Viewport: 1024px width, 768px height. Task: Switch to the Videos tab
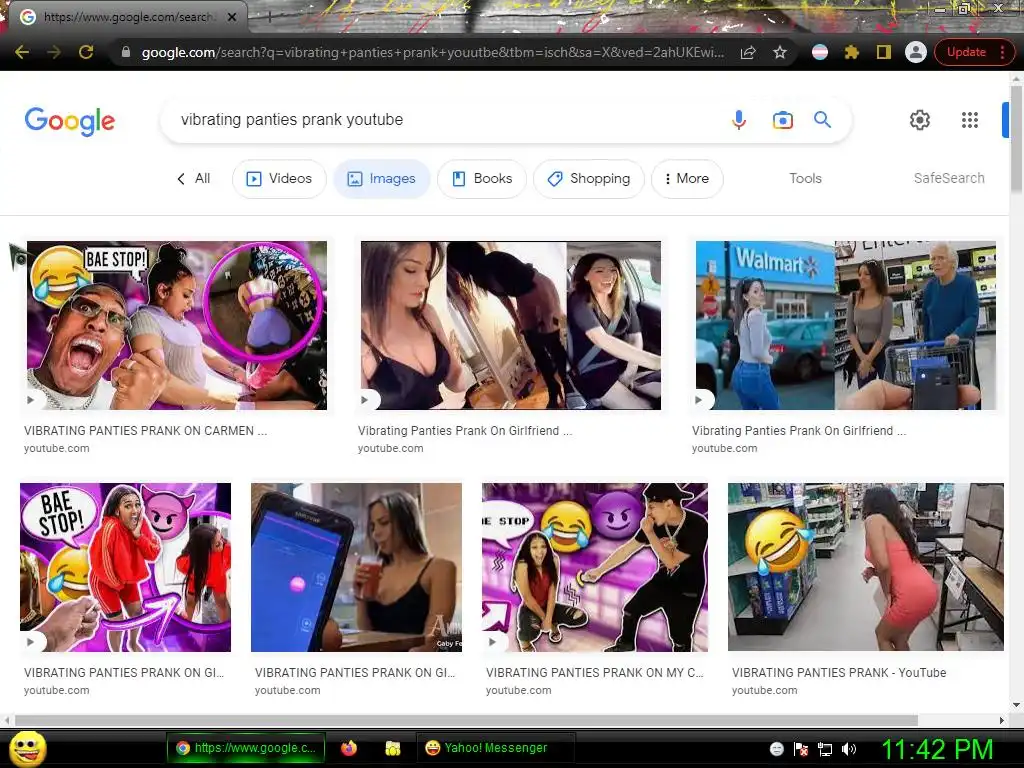pyautogui.click(x=279, y=178)
